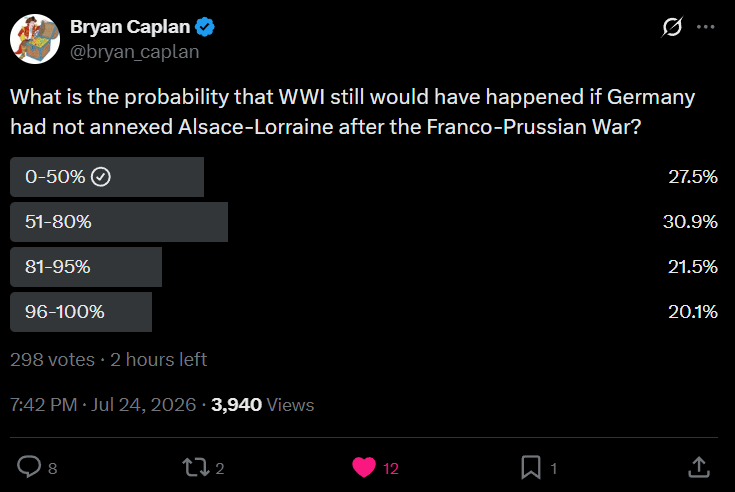Click the blue verified badge
Image resolution: width=735 pixels, height=492 pixels.
[x=205, y=27]
